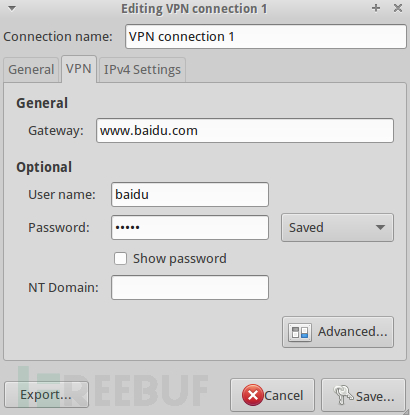Click the Save... button label
This screenshot has width=410, height=415.
point(375,396)
